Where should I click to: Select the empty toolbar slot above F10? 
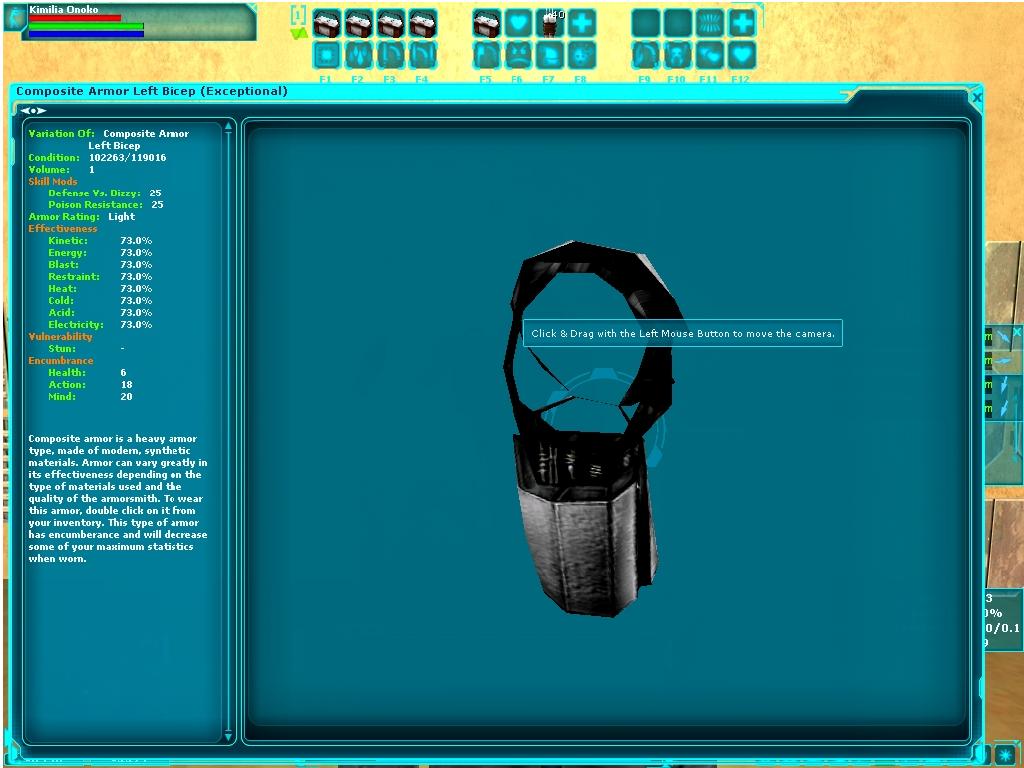678,24
